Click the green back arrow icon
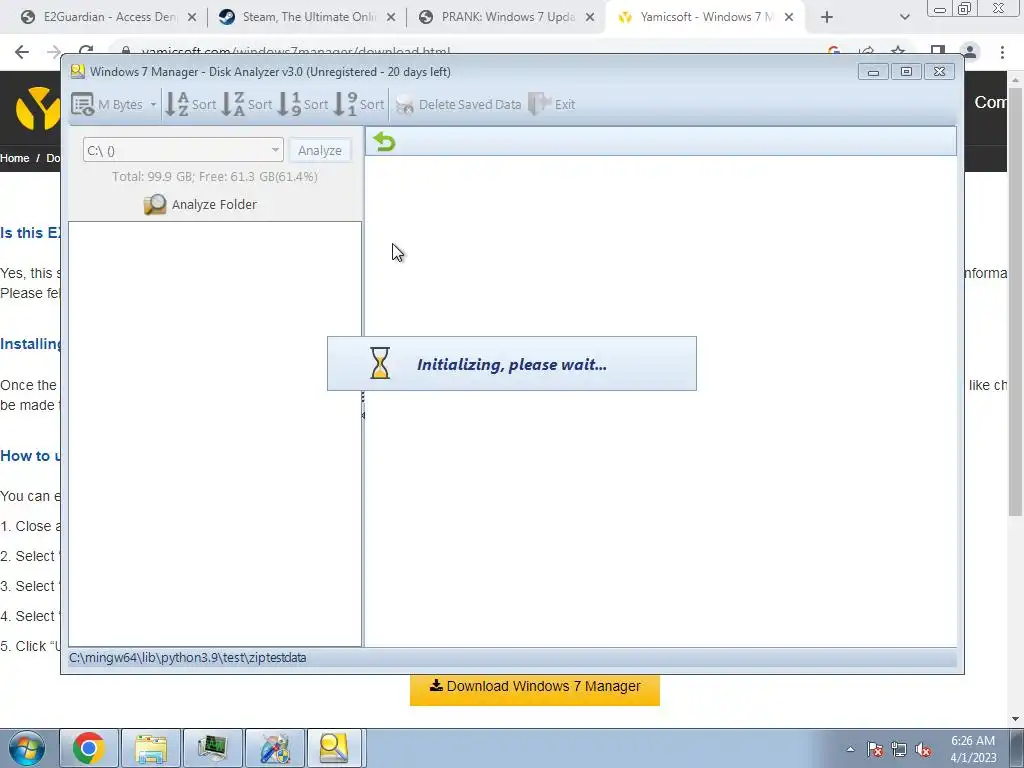This screenshot has width=1024, height=768. (384, 142)
